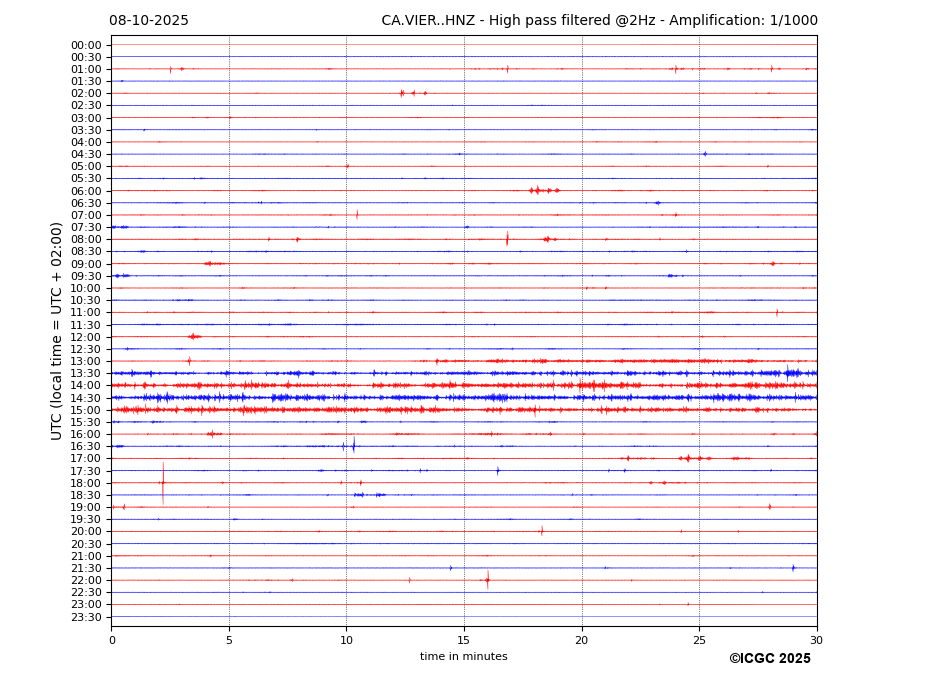Click the "time in minutes" axis label
This screenshot has height=696, width=927.
click(x=463, y=657)
